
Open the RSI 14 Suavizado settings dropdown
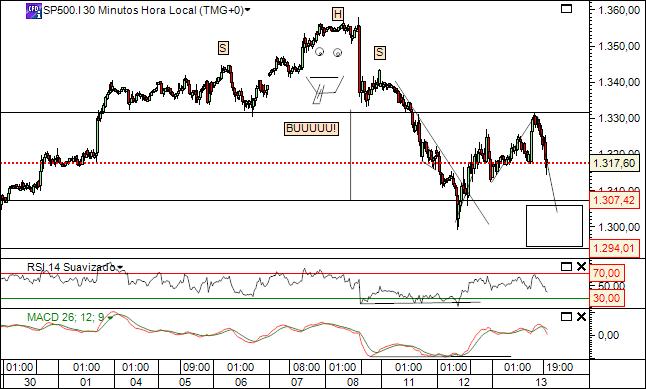[x=120, y=268]
